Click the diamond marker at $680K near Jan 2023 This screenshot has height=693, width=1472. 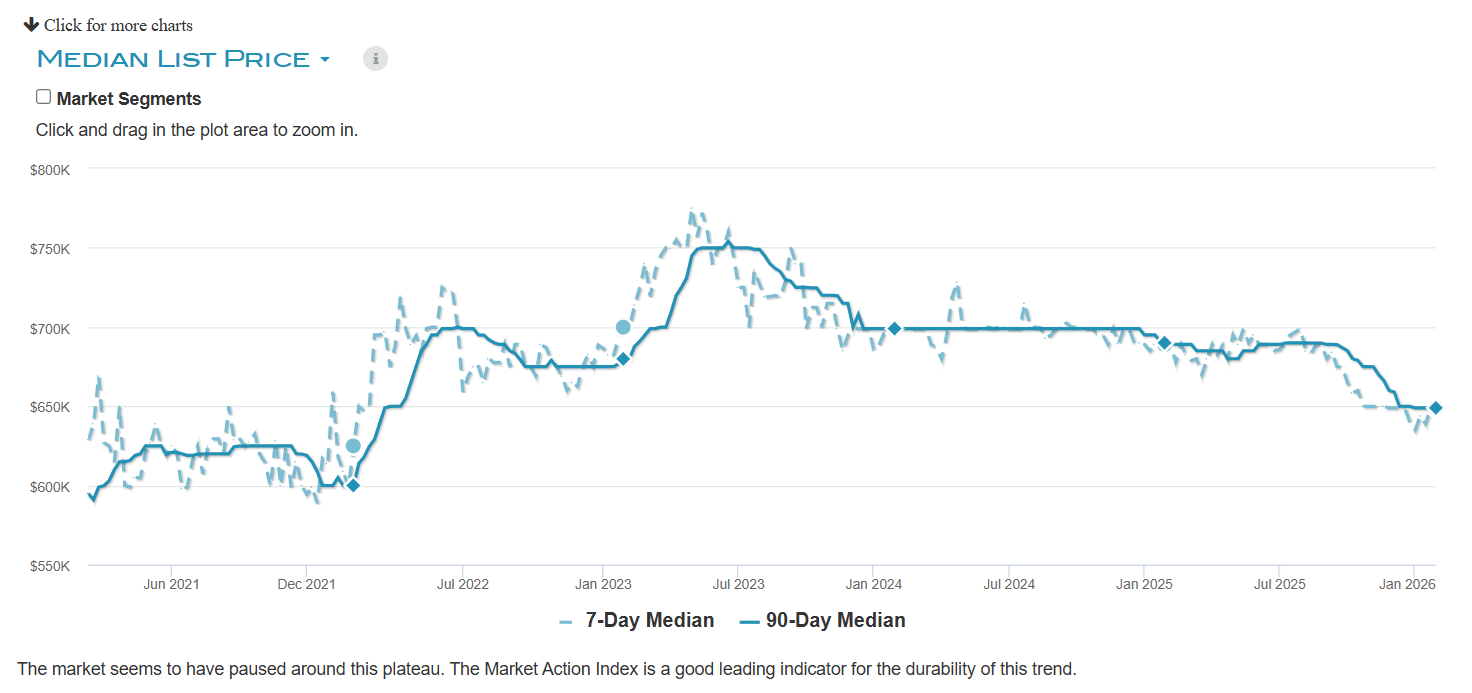623,358
